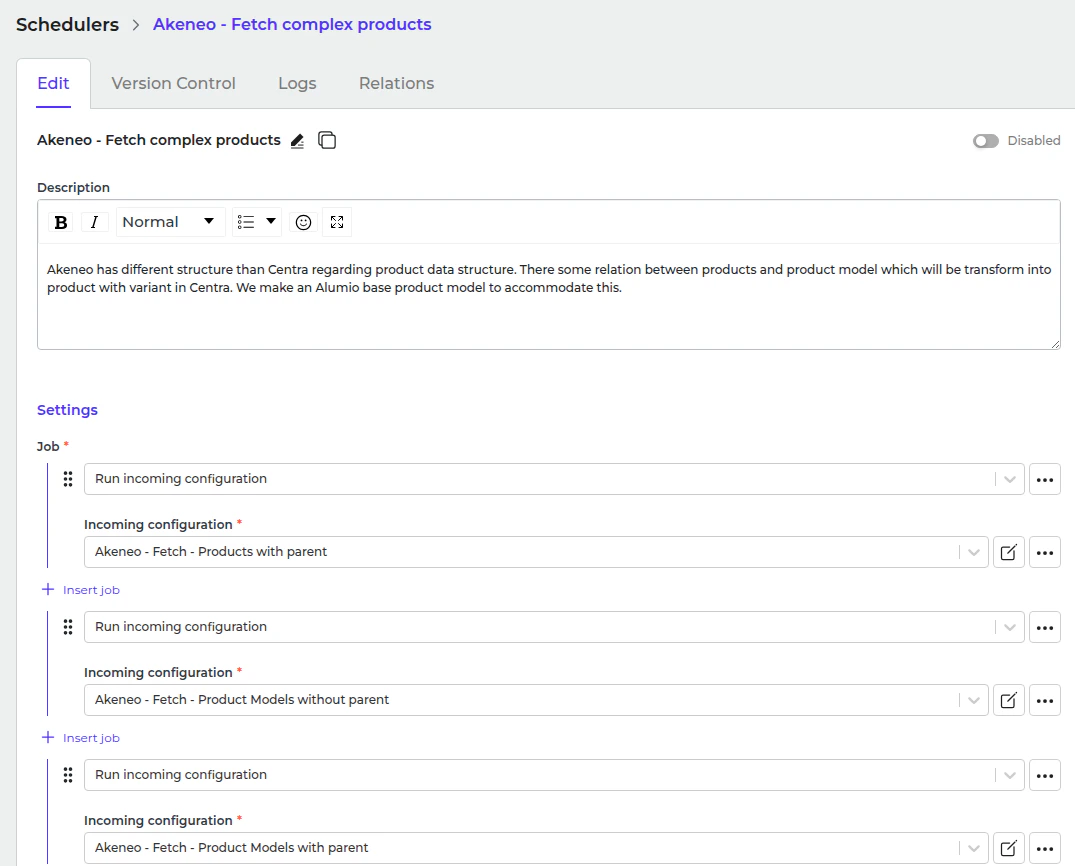The height and width of the screenshot is (866, 1075).
Task: Switch to the Relations tab
Action: [x=396, y=84]
